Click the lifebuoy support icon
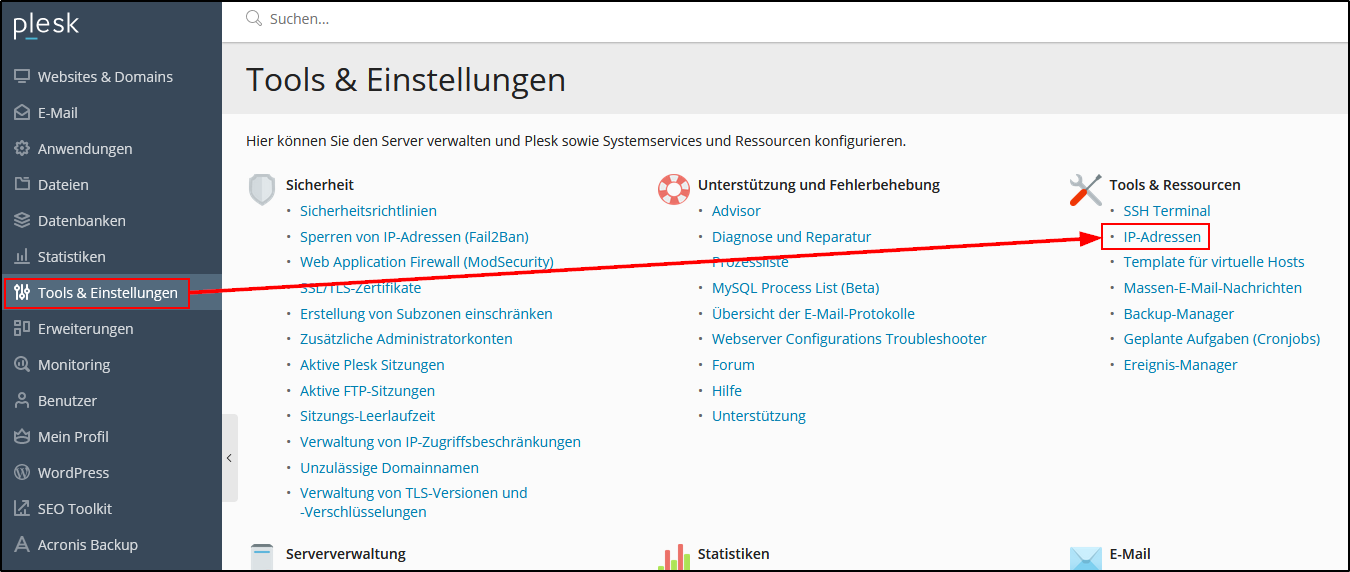1350x572 pixels. [x=674, y=189]
